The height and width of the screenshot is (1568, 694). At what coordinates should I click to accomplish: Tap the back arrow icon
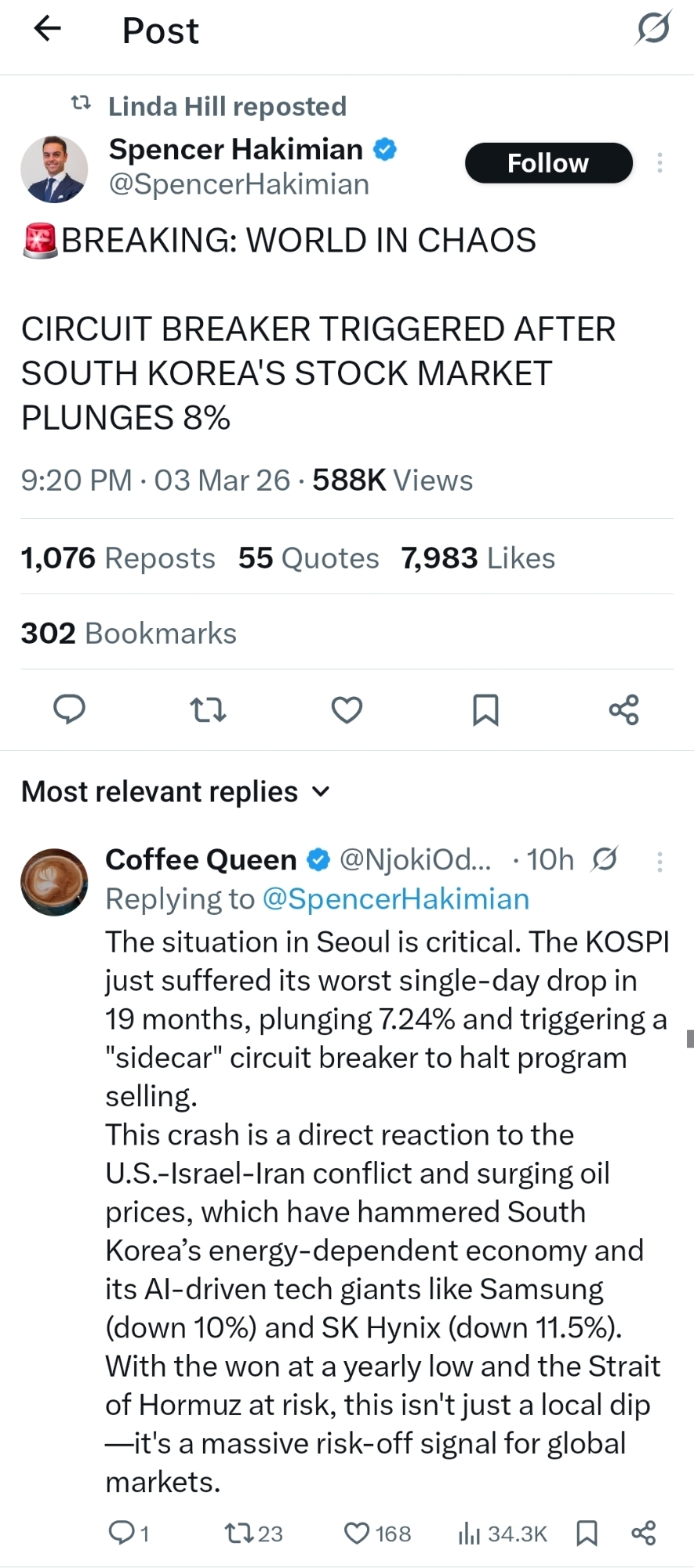coord(48,29)
